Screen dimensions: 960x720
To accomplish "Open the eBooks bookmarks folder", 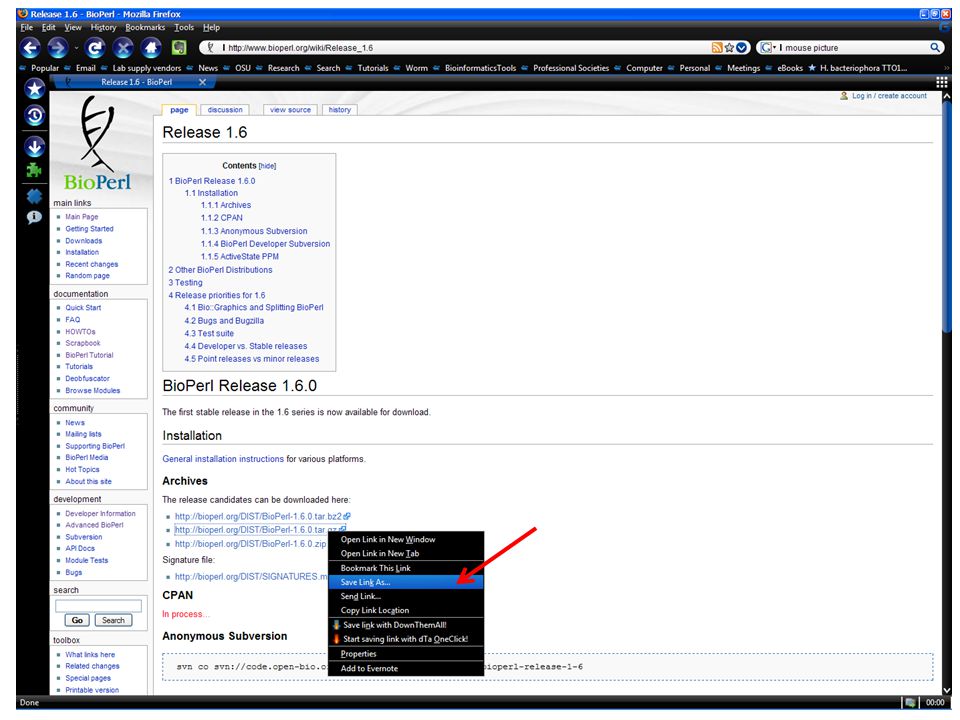I will [x=784, y=68].
